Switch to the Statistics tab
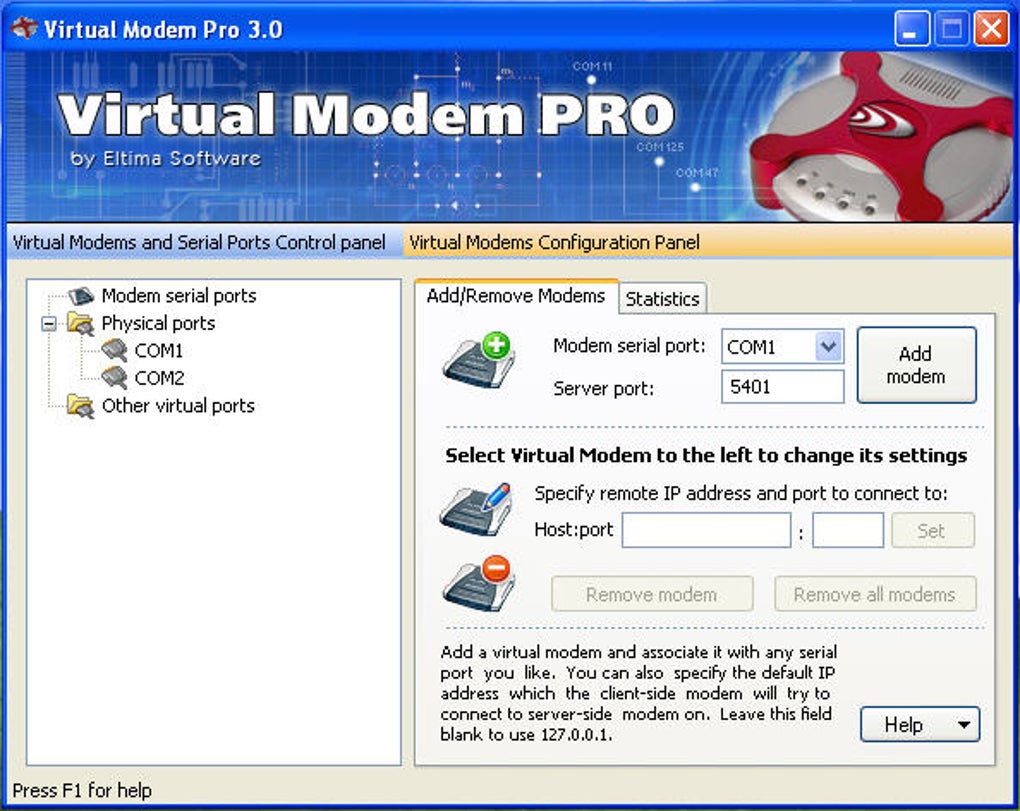1020x811 pixels. [662, 299]
